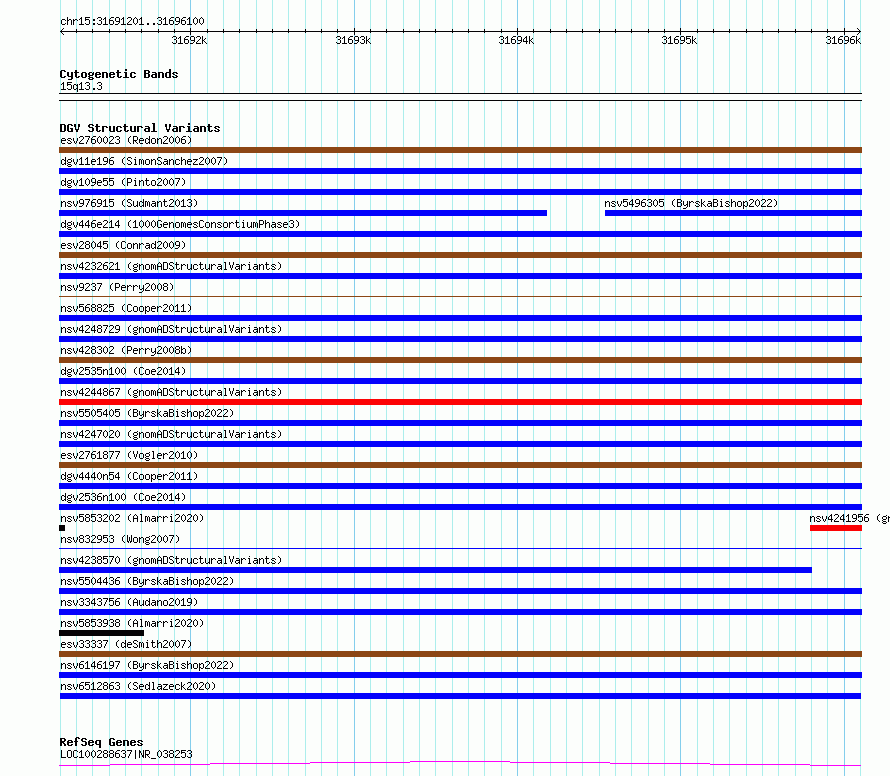Click nsv6512863 (Sedlazeck2020) label
890x776 pixels.
tap(138, 686)
